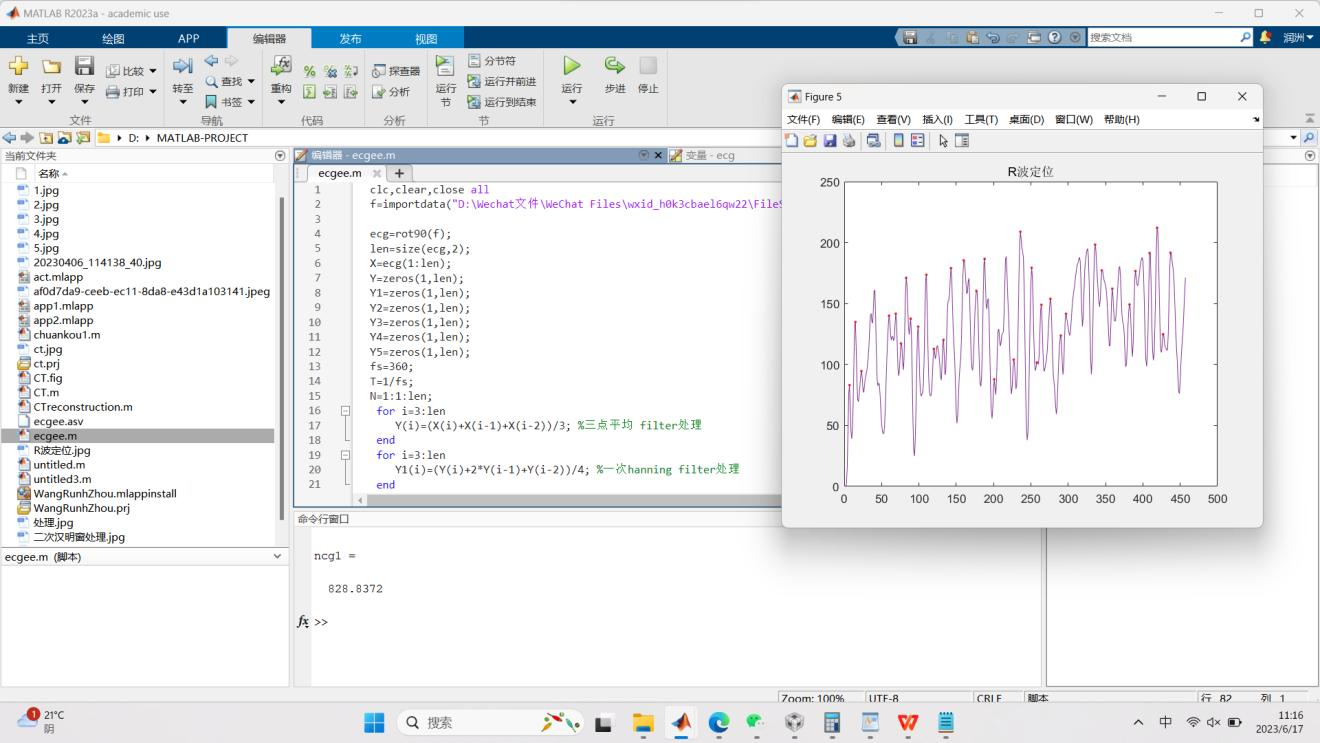Click the 保存 (Save) disk icon
The height and width of the screenshot is (743, 1320).
click(84, 67)
